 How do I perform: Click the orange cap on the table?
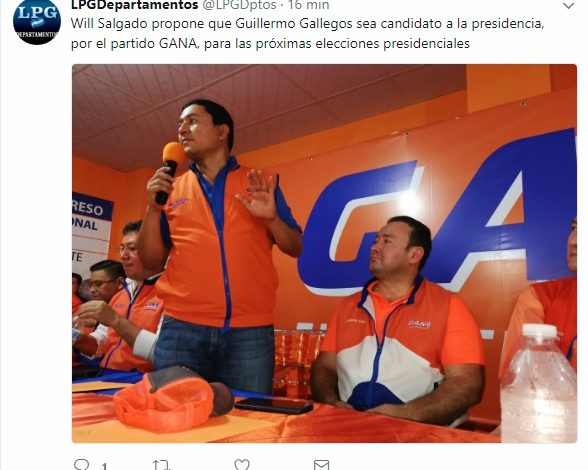pyautogui.click(x=173, y=399)
